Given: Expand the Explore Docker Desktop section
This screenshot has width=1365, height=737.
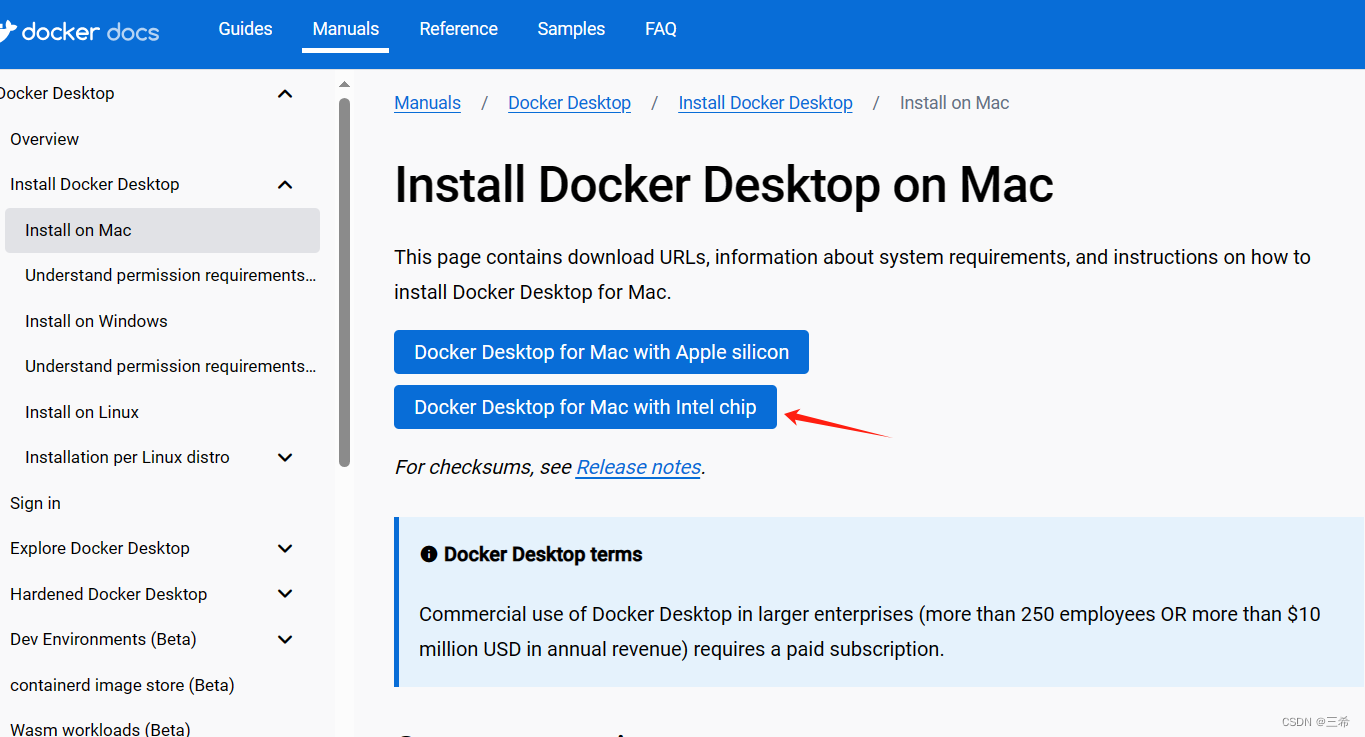Looking at the screenshot, I should [x=285, y=548].
